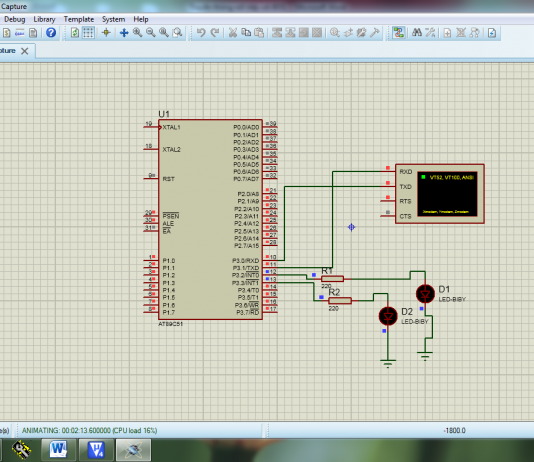Screen dimensions: 534x462
Task: Click the Block Rotate icon
Action: tap(303, 33)
